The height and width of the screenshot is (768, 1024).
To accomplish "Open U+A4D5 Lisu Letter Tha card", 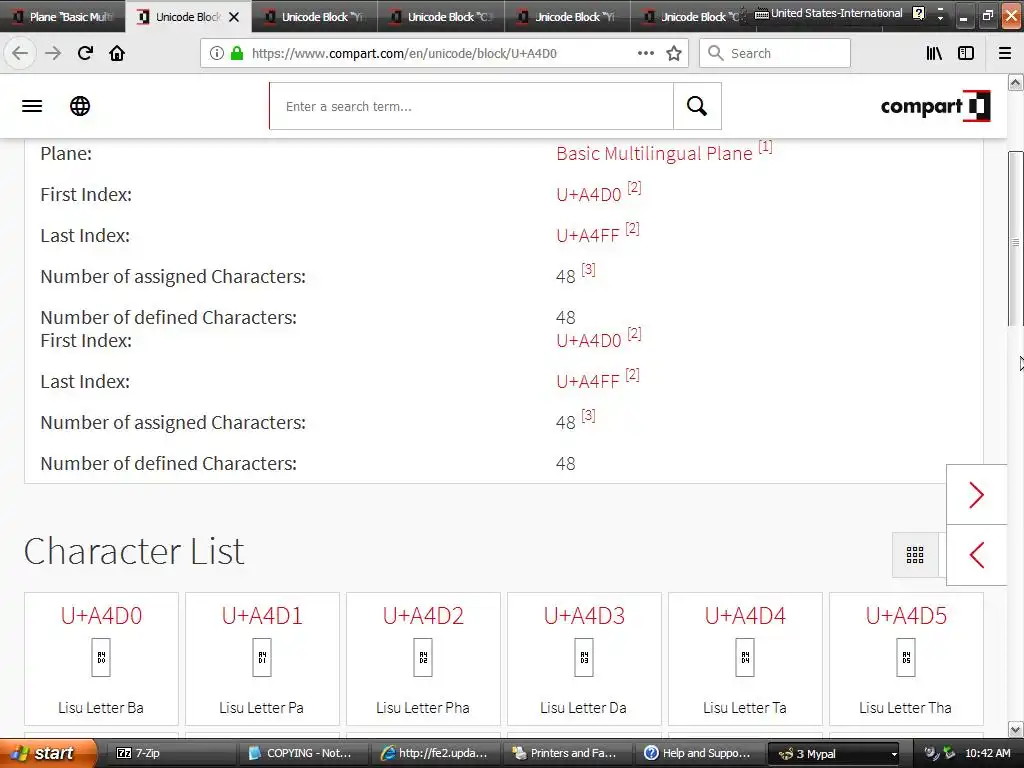I will [x=906, y=659].
